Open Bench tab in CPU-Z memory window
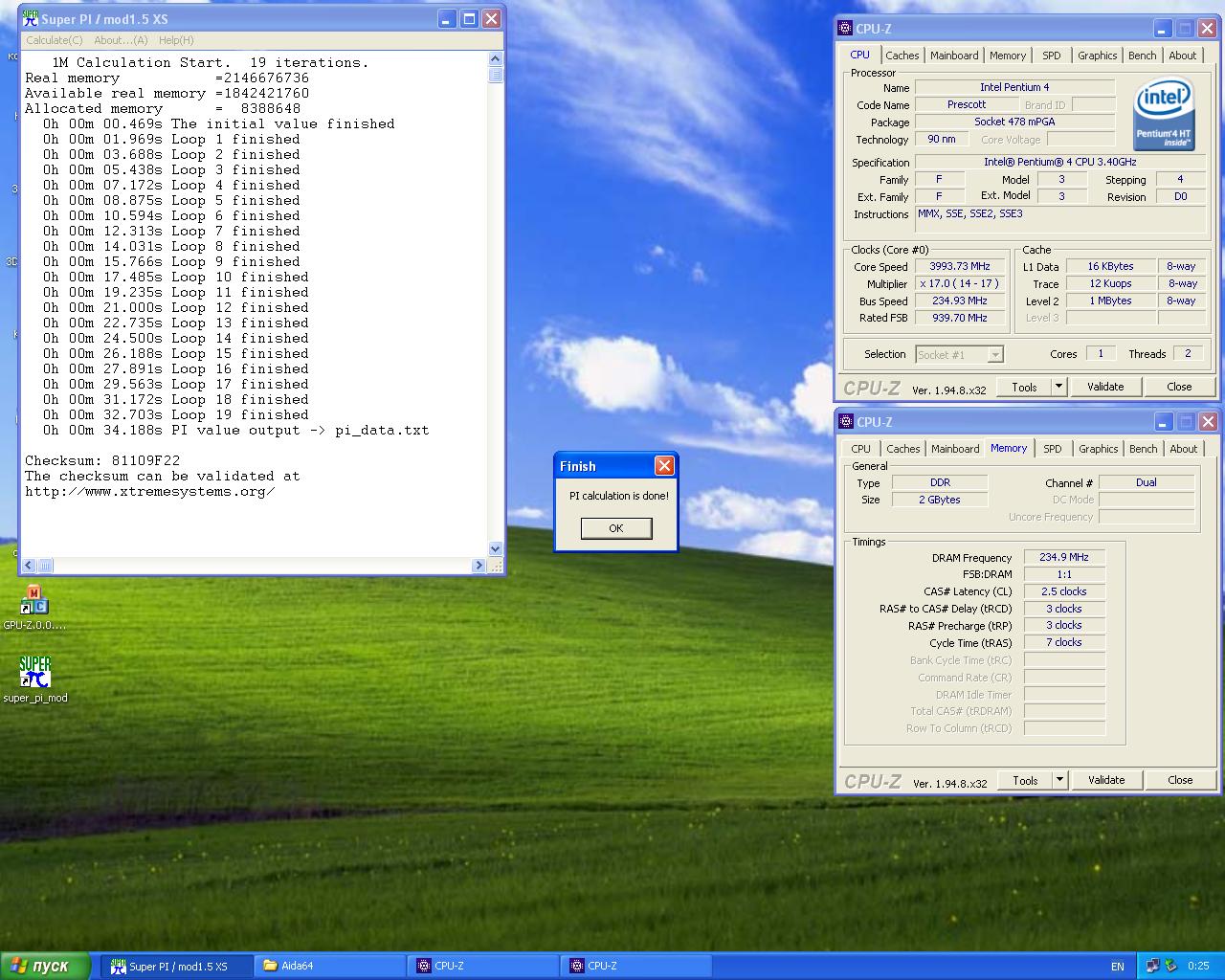 coord(1144,449)
